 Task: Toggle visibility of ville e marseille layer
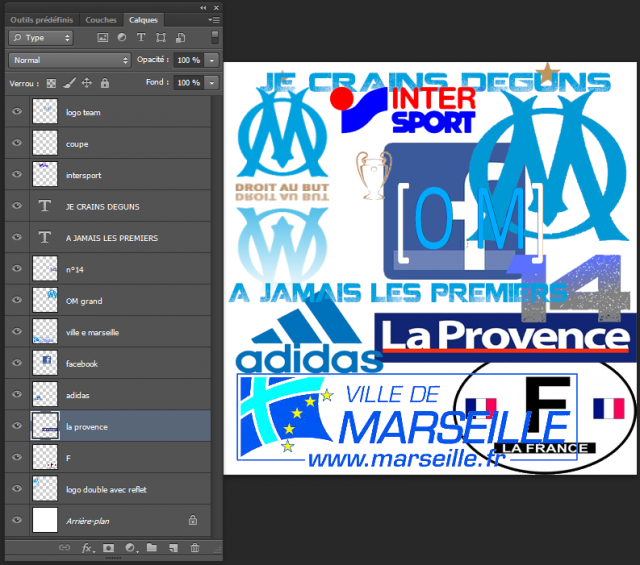(17, 331)
